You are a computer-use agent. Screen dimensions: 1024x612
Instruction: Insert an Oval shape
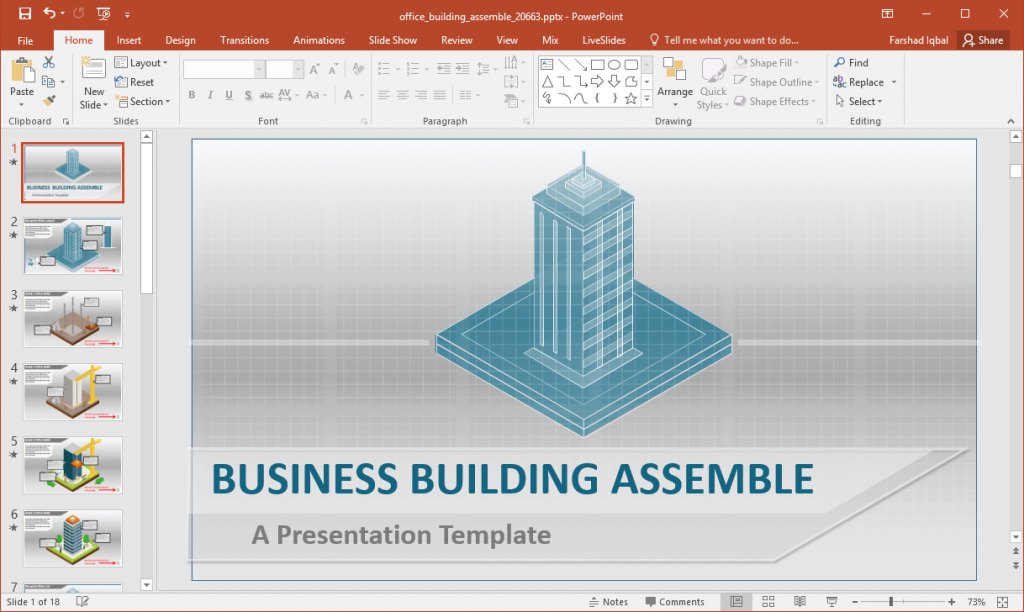(x=615, y=64)
